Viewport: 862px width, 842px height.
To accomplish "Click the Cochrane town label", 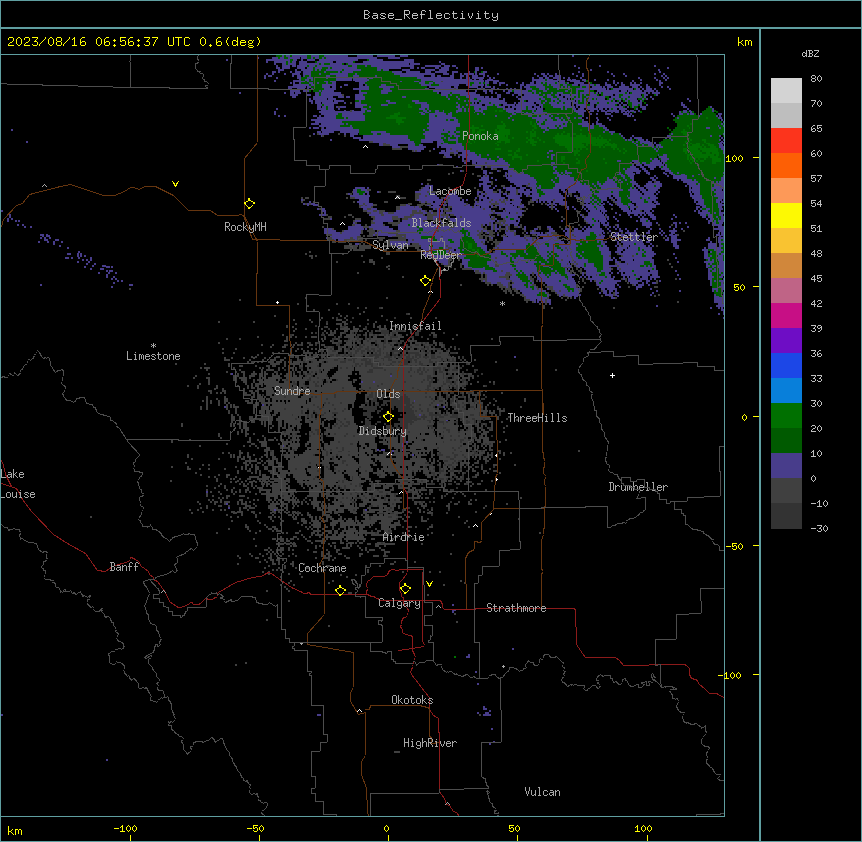I will point(322,568).
